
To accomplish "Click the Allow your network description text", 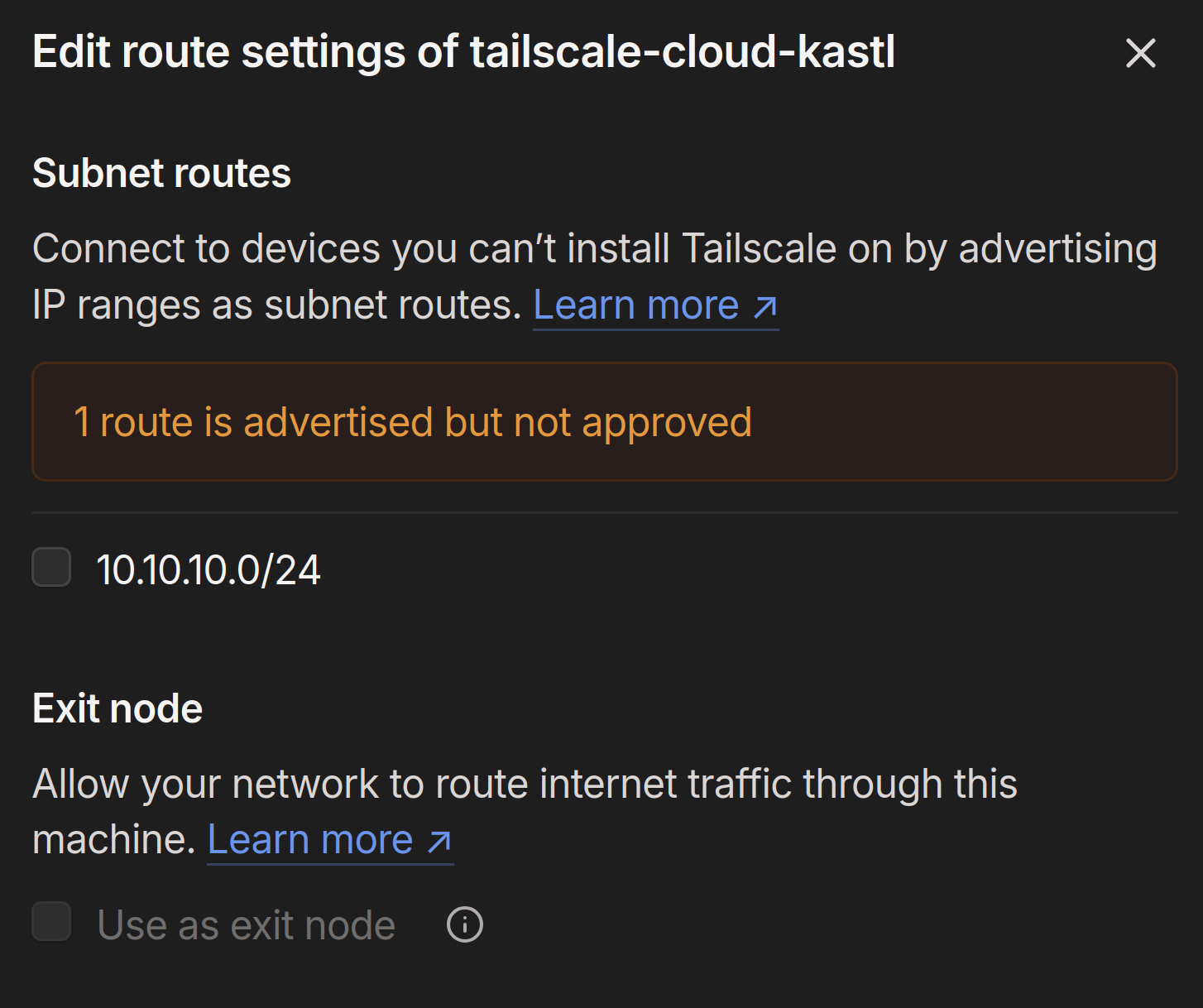I will [525, 811].
